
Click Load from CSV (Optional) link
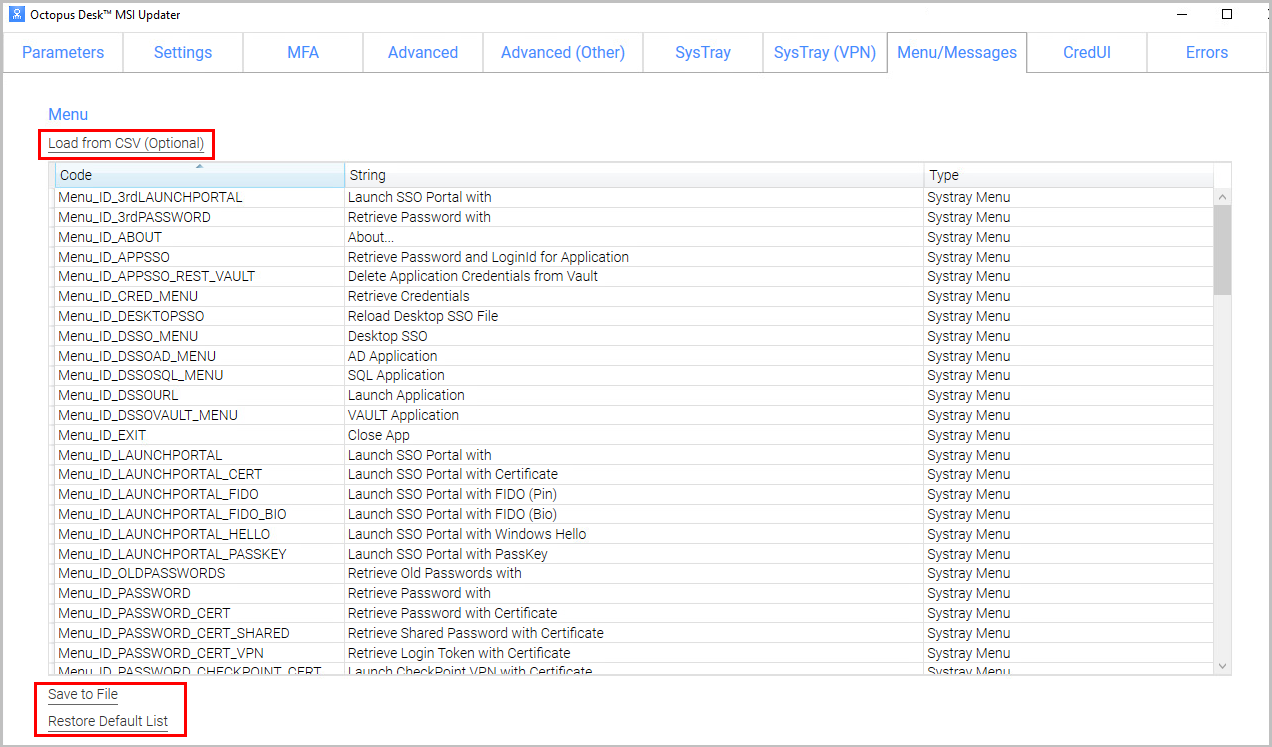tap(126, 143)
